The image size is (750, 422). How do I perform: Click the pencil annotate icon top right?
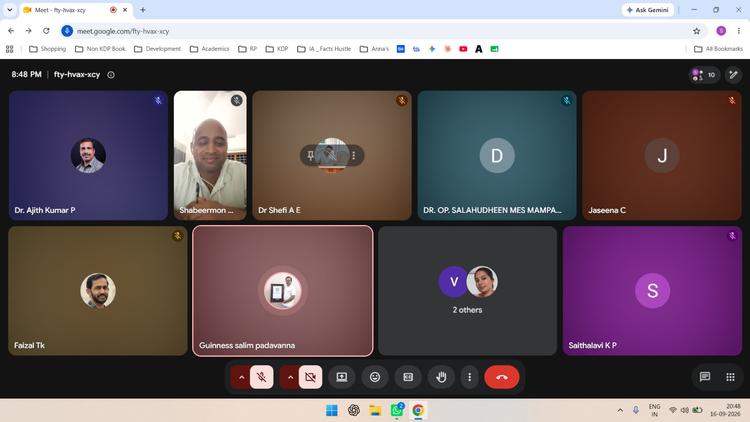pyautogui.click(x=734, y=75)
